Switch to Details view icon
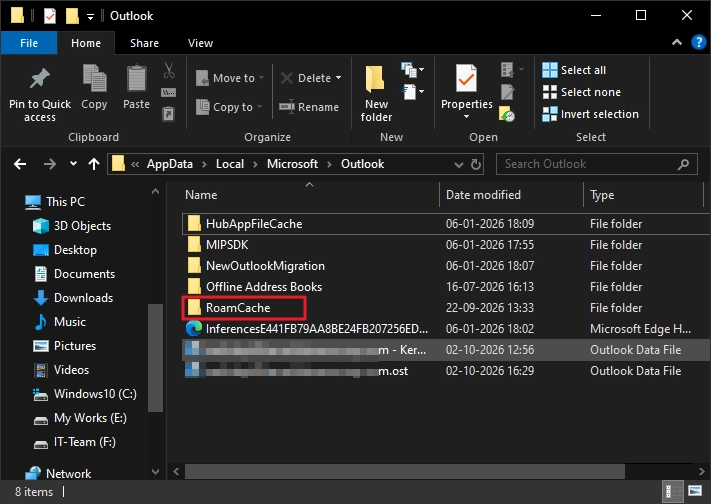Image resolution: width=711 pixels, height=504 pixels. [x=673, y=491]
